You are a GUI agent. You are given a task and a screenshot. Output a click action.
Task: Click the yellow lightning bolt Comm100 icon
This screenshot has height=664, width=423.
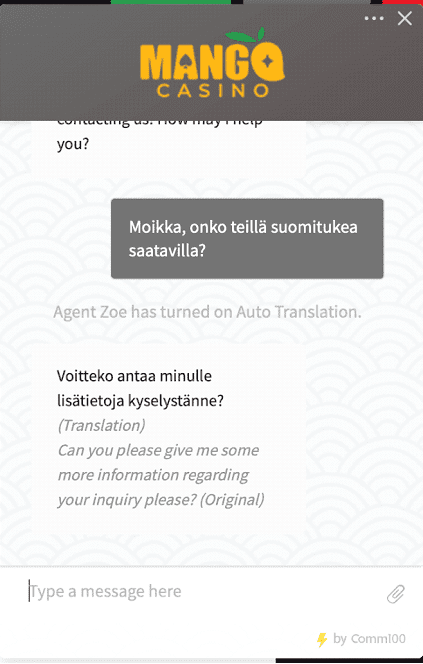[x=322, y=639]
